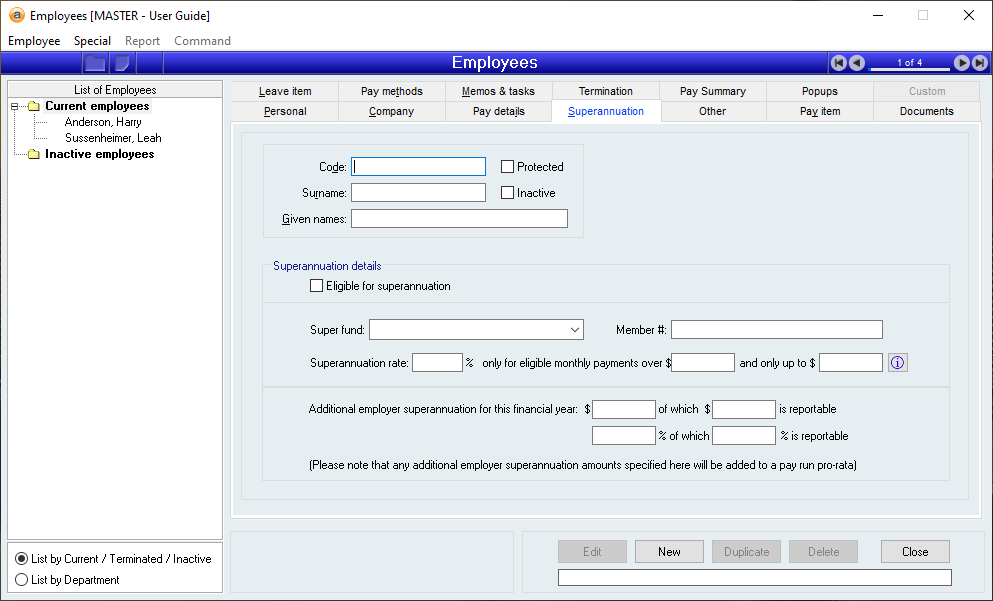The height and width of the screenshot is (601, 993).
Task: Click the folder icon in the blue toolbar
Action: (x=95, y=63)
